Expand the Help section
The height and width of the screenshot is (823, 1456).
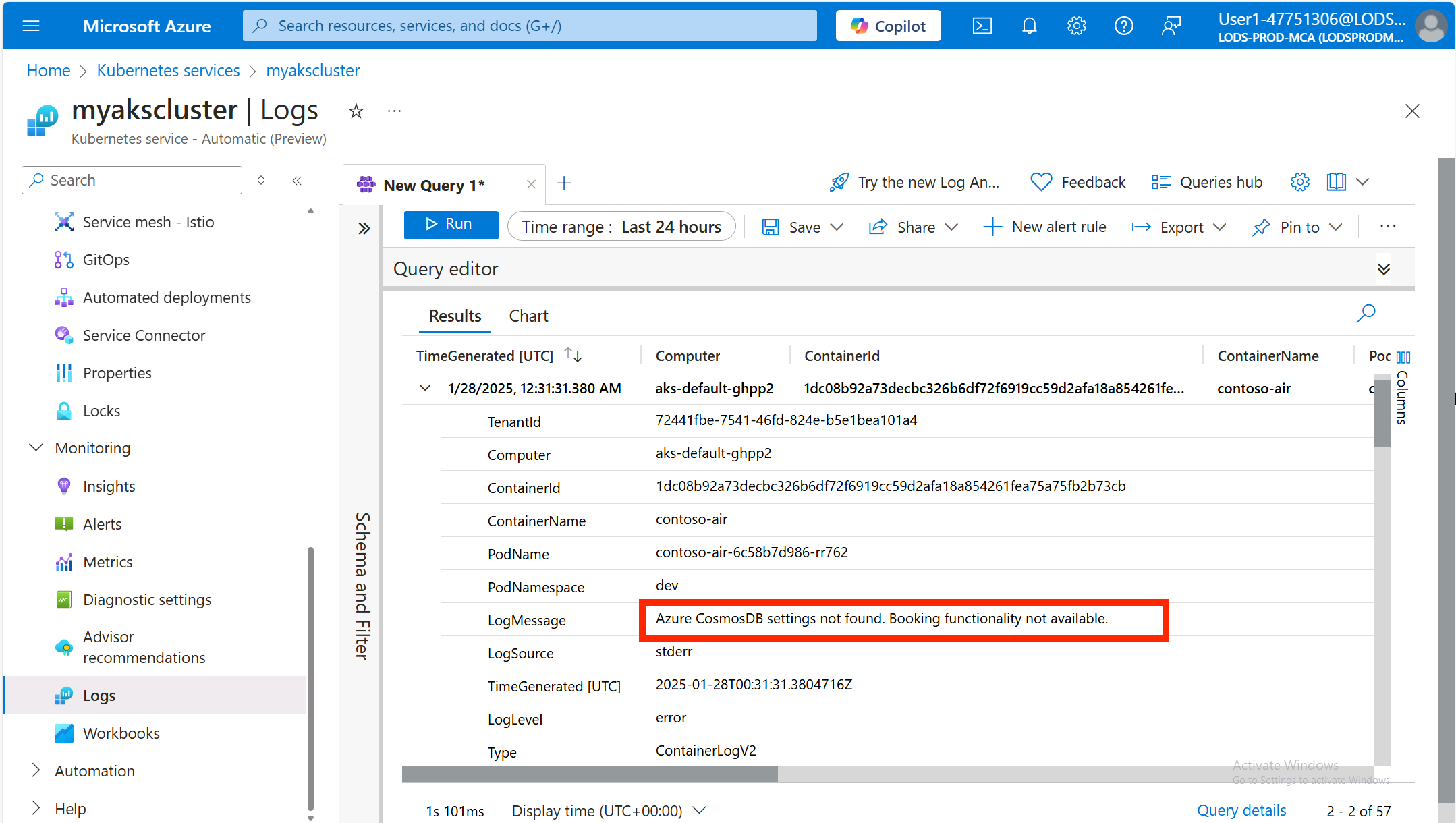[36, 808]
